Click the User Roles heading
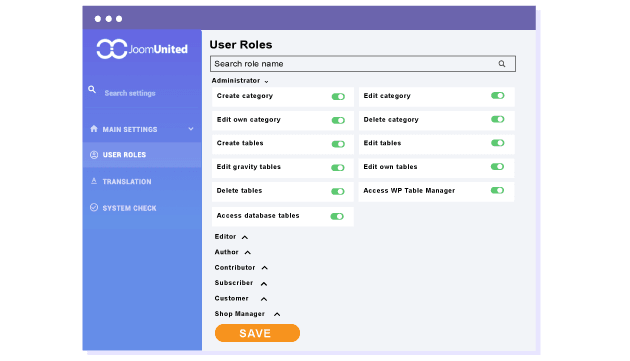630x361 pixels. coord(241,45)
